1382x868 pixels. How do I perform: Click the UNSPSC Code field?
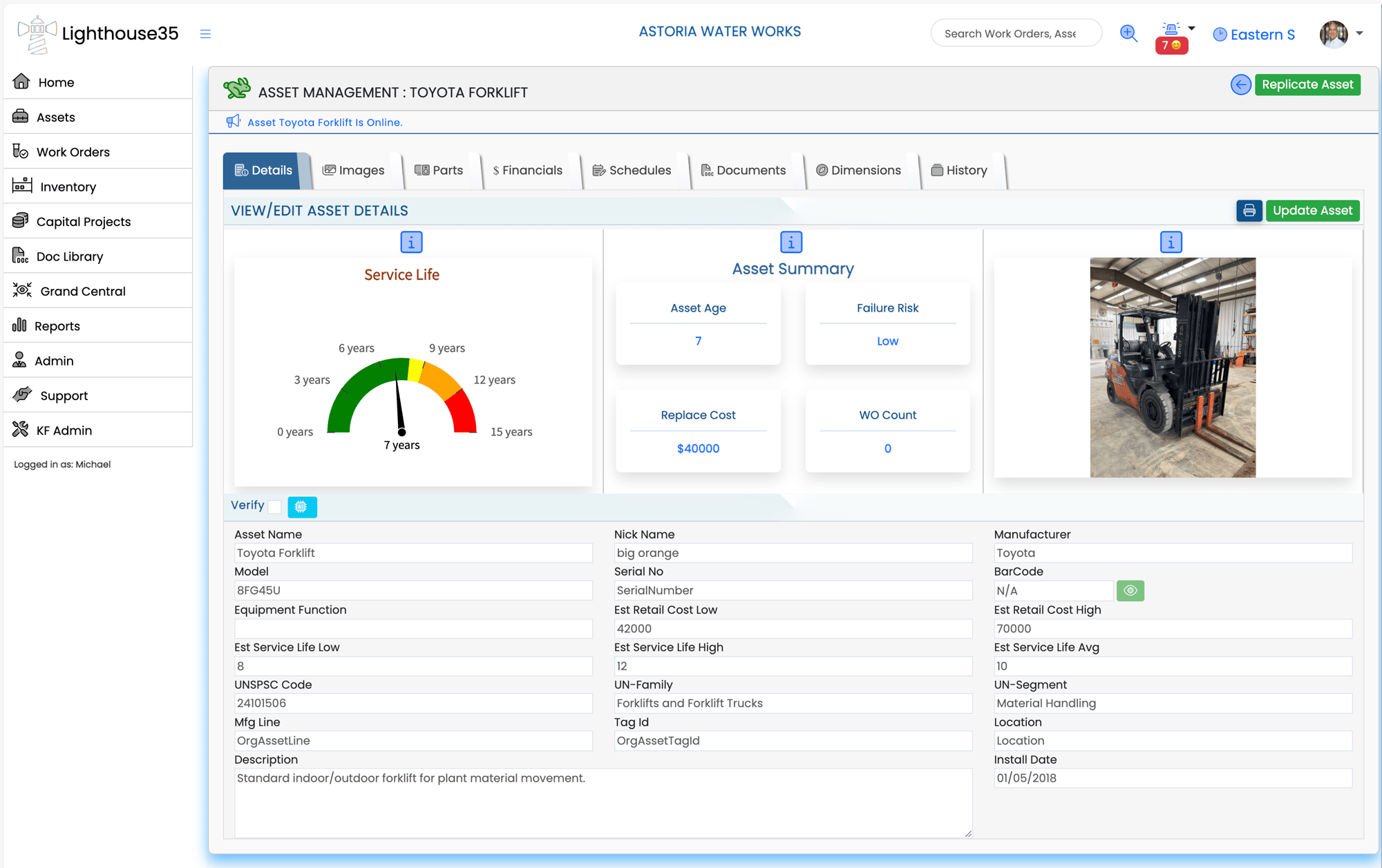(x=413, y=704)
